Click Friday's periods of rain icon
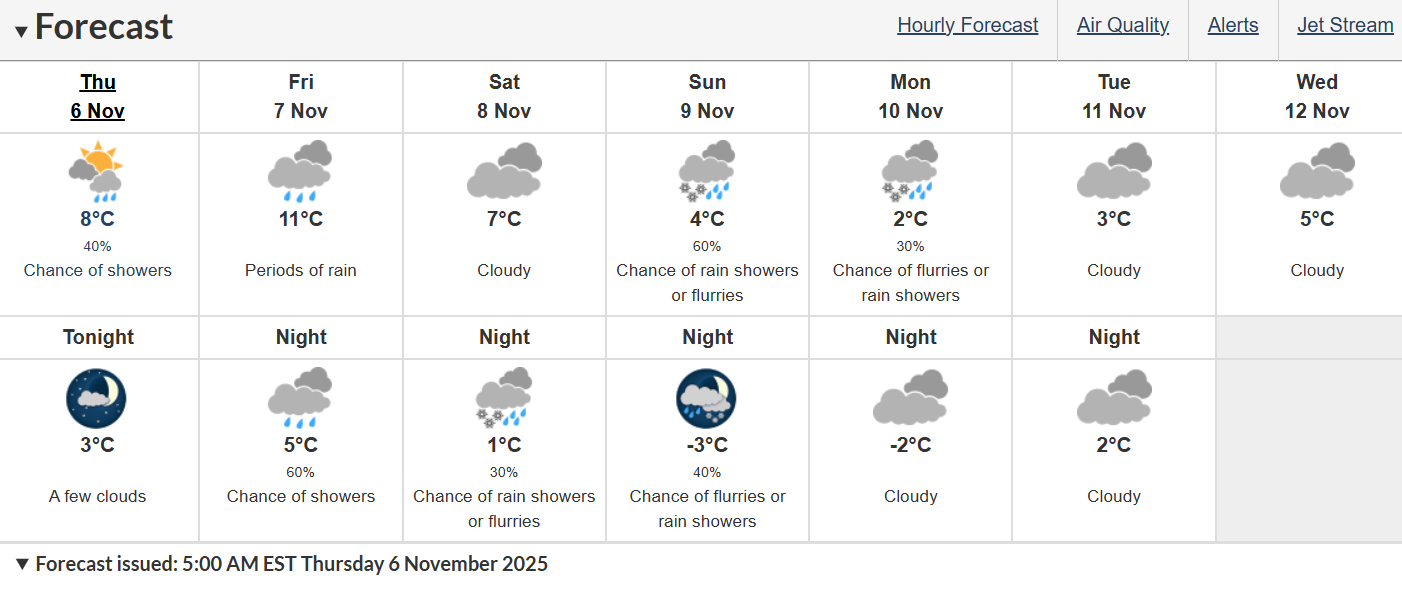Image resolution: width=1402 pixels, height=596 pixels. 300,171
